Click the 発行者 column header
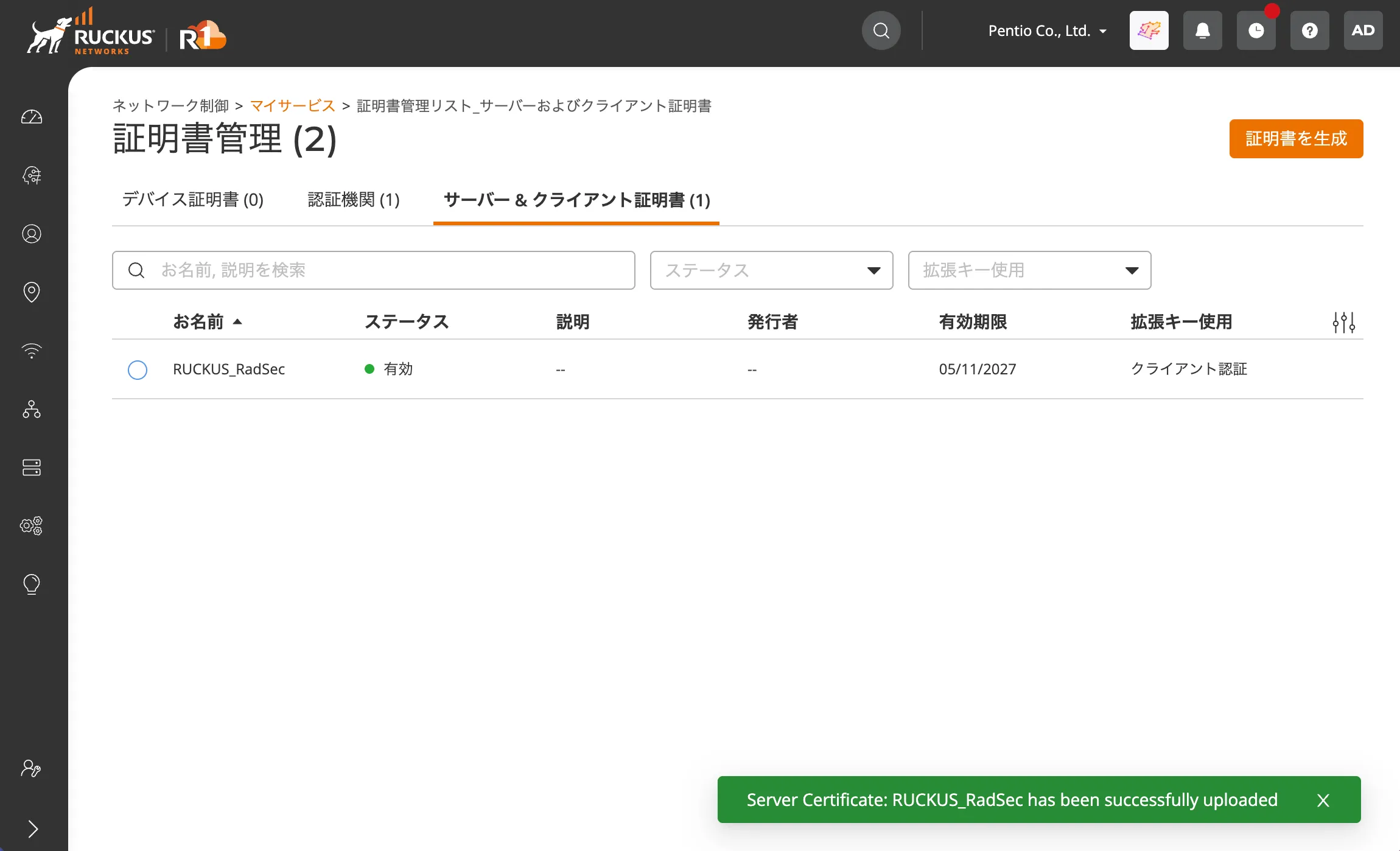 tap(772, 321)
